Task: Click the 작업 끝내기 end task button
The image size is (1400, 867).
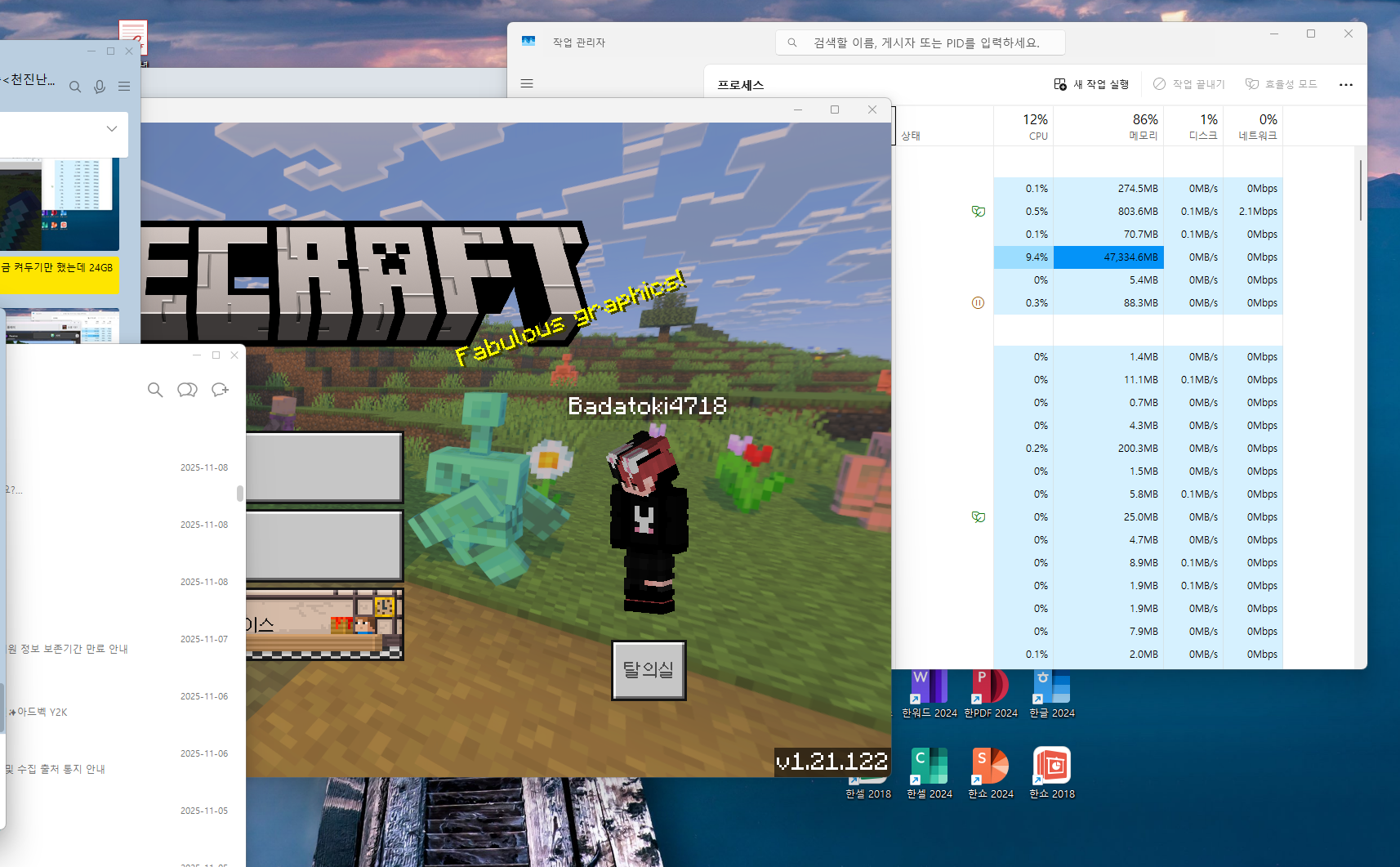Action: tap(1188, 84)
